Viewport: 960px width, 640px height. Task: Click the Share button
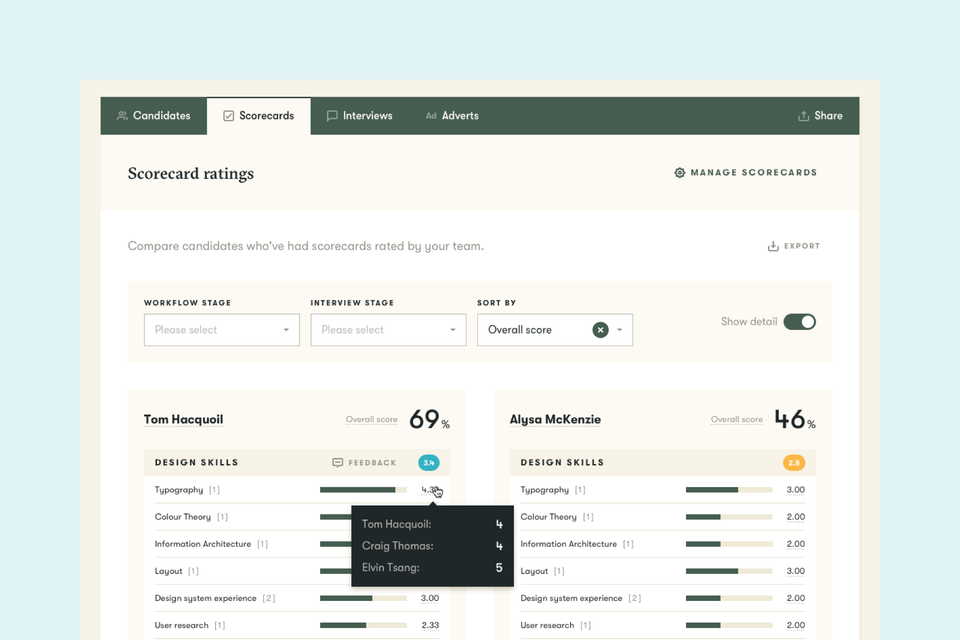[820, 116]
